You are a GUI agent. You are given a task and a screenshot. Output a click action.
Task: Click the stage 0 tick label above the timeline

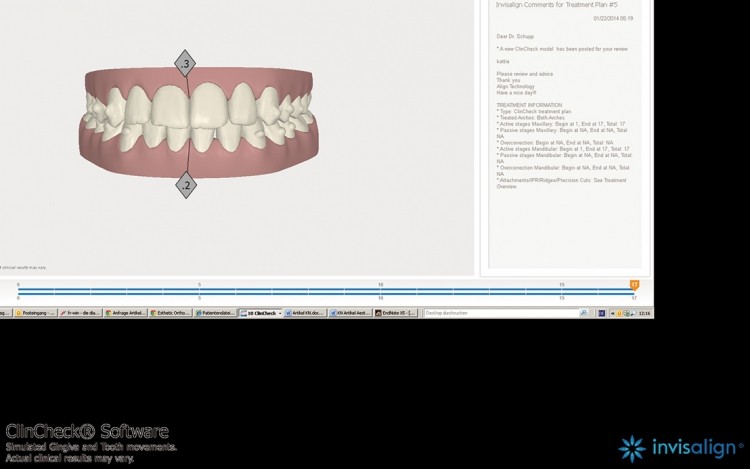pyautogui.click(x=18, y=284)
